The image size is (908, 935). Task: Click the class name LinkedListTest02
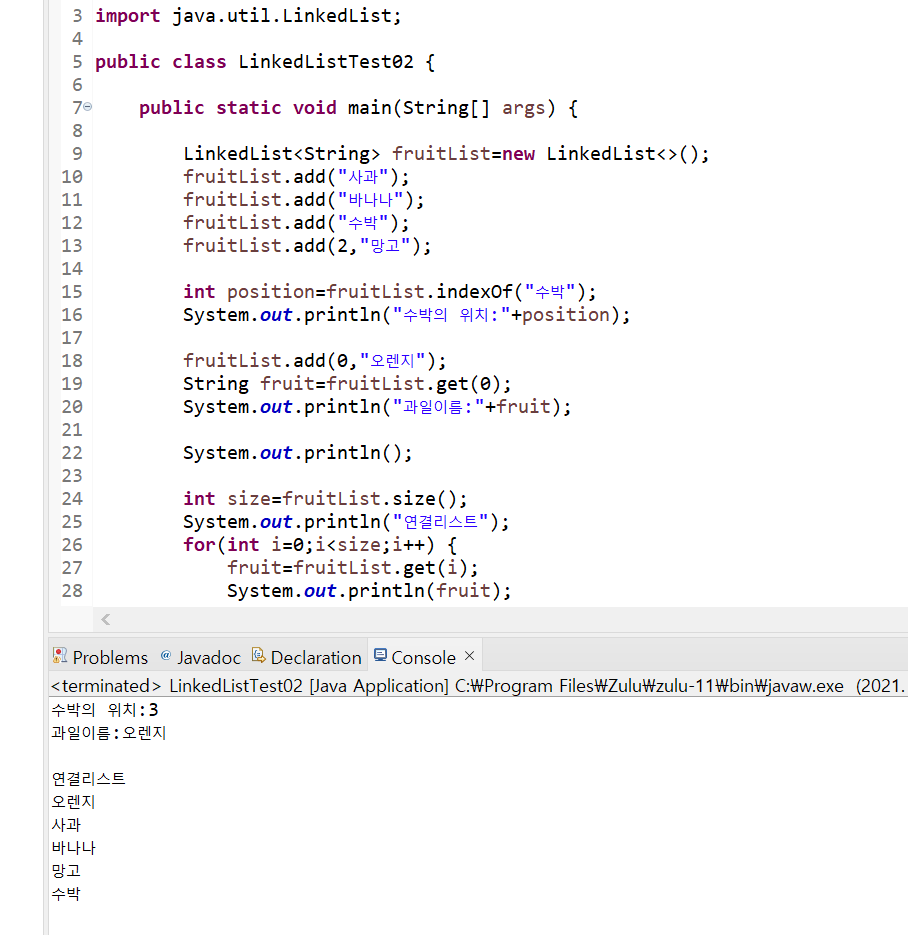(326, 61)
